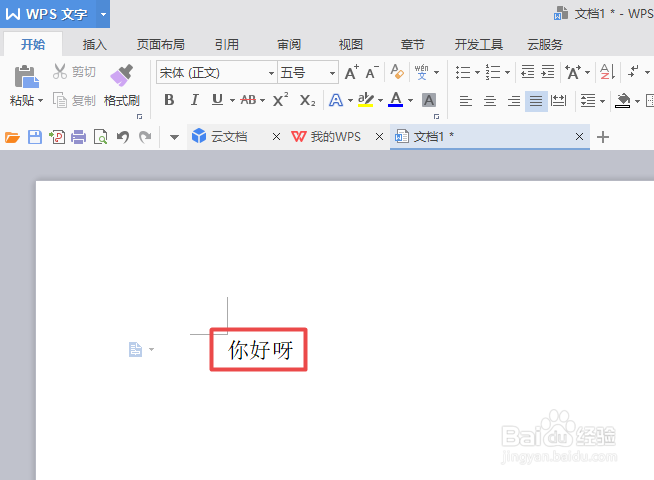Apply yellow text highlight
This screenshot has height=480, width=654.
click(x=366, y=100)
